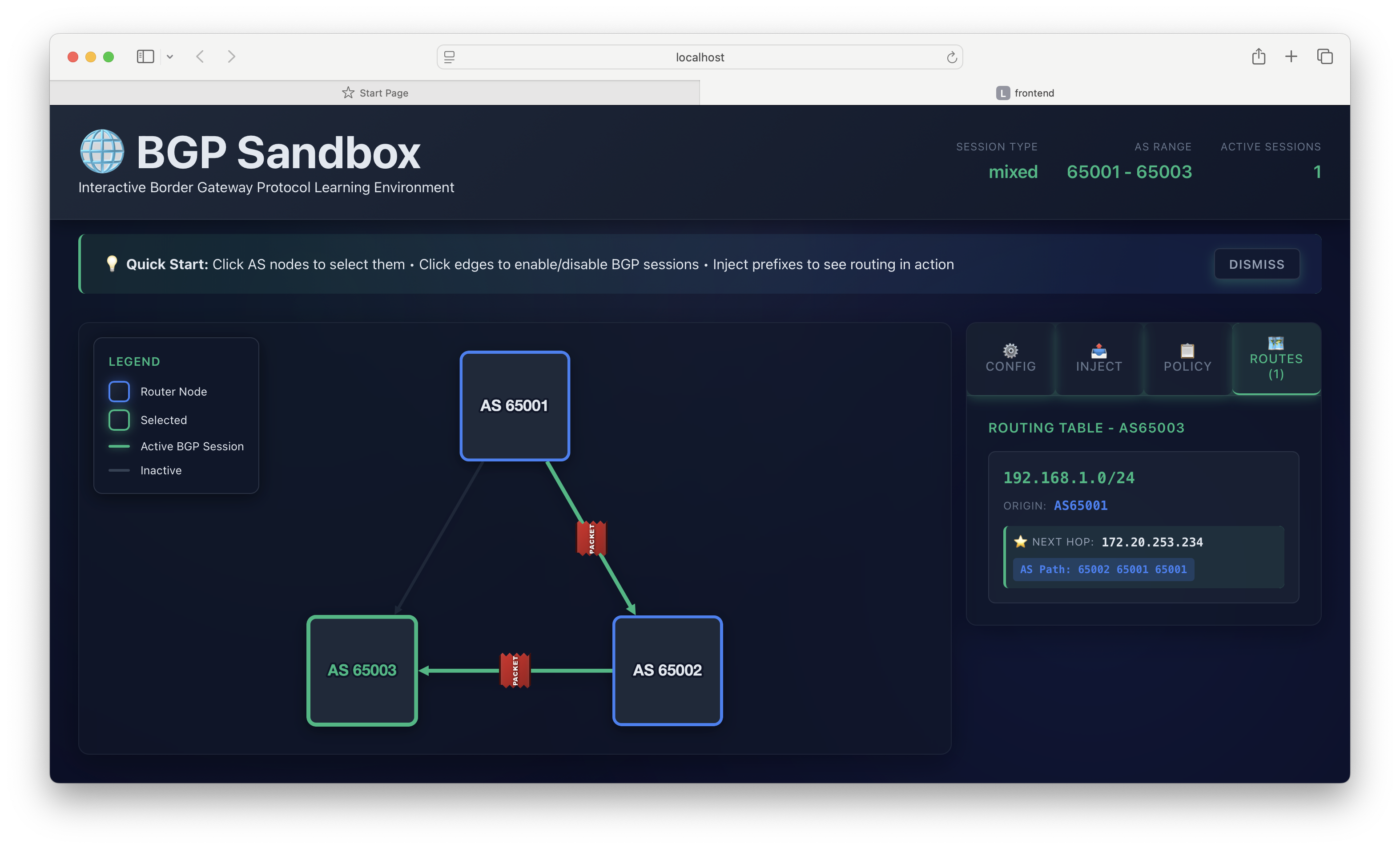Click the packet icon on the AS 65002–AS 65003 edge
The height and width of the screenshot is (849, 1400).
pyautogui.click(x=515, y=671)
